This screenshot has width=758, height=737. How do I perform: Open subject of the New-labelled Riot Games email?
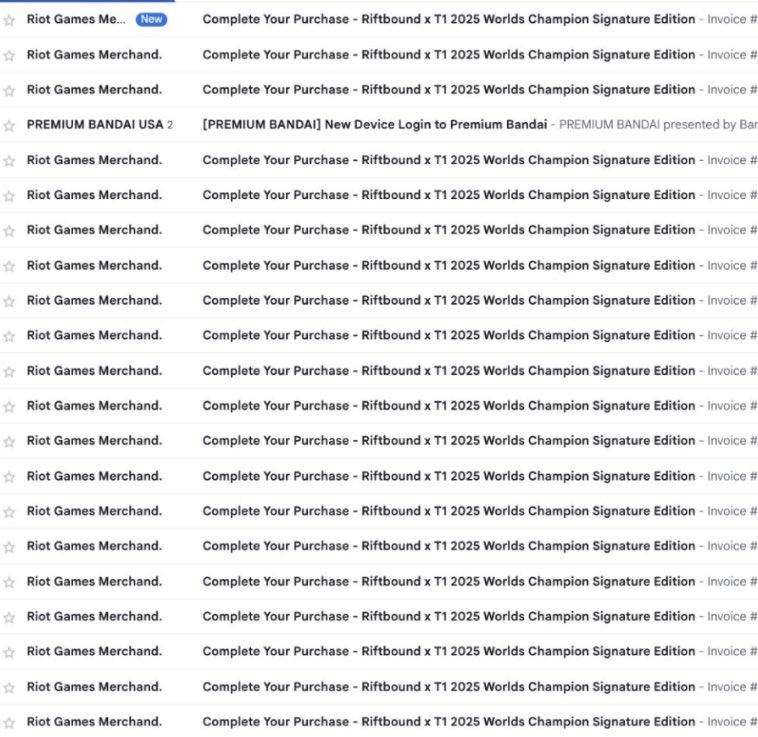pyautogui.click(x=449, y=19)
